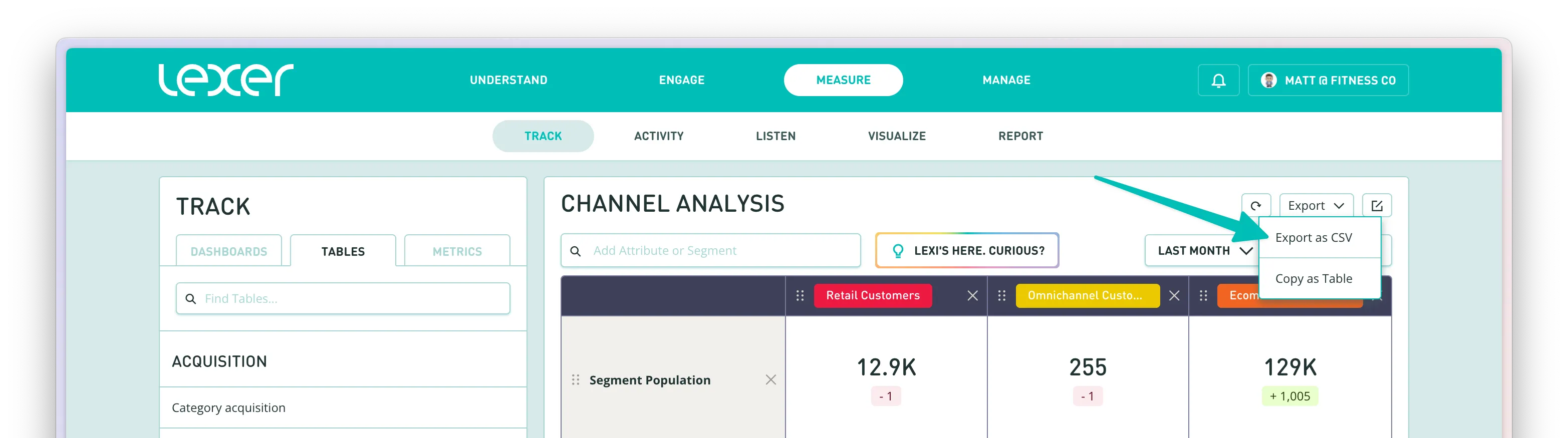This screenshot has height=438, width=1568.
Task: Click the ACQUISITION section heading
Action: click(219, 361)
